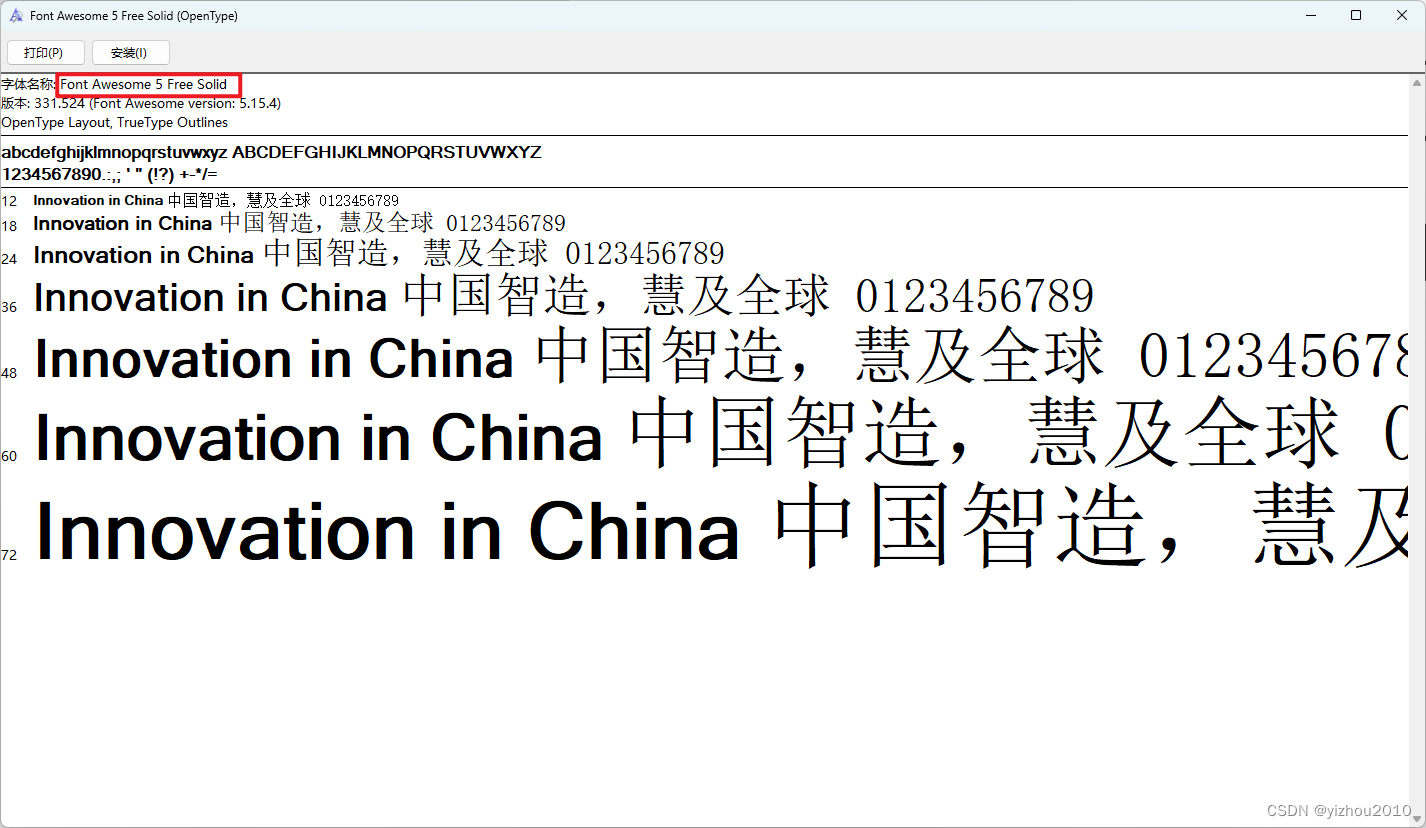Click the size 24 sample line
This screenshot has height=828, width=1426.
(x=379, y=253)
